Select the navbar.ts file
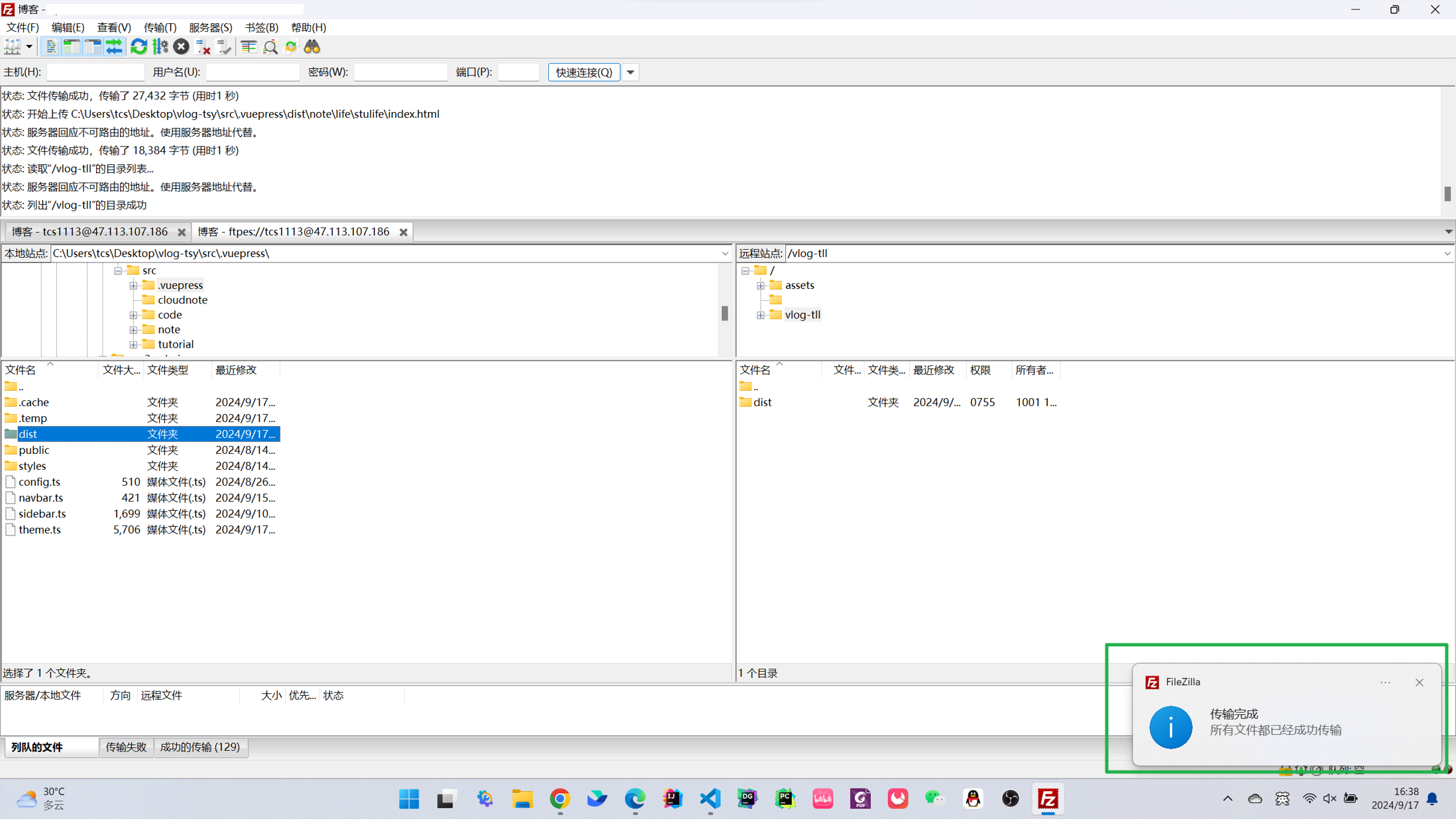 (x=140, y=498)
